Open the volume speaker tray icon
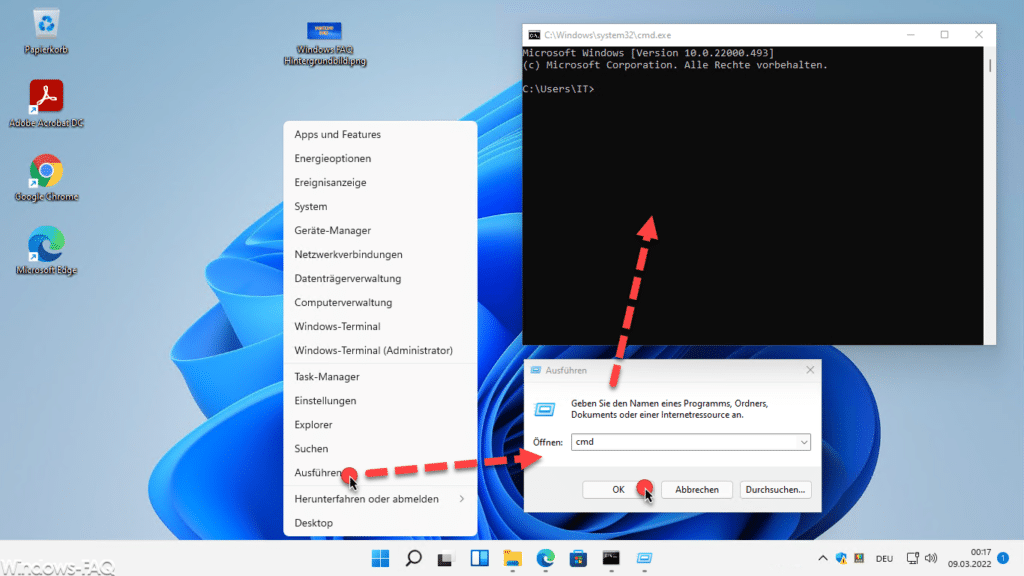 pyautogui.click(x=931, y=558)
